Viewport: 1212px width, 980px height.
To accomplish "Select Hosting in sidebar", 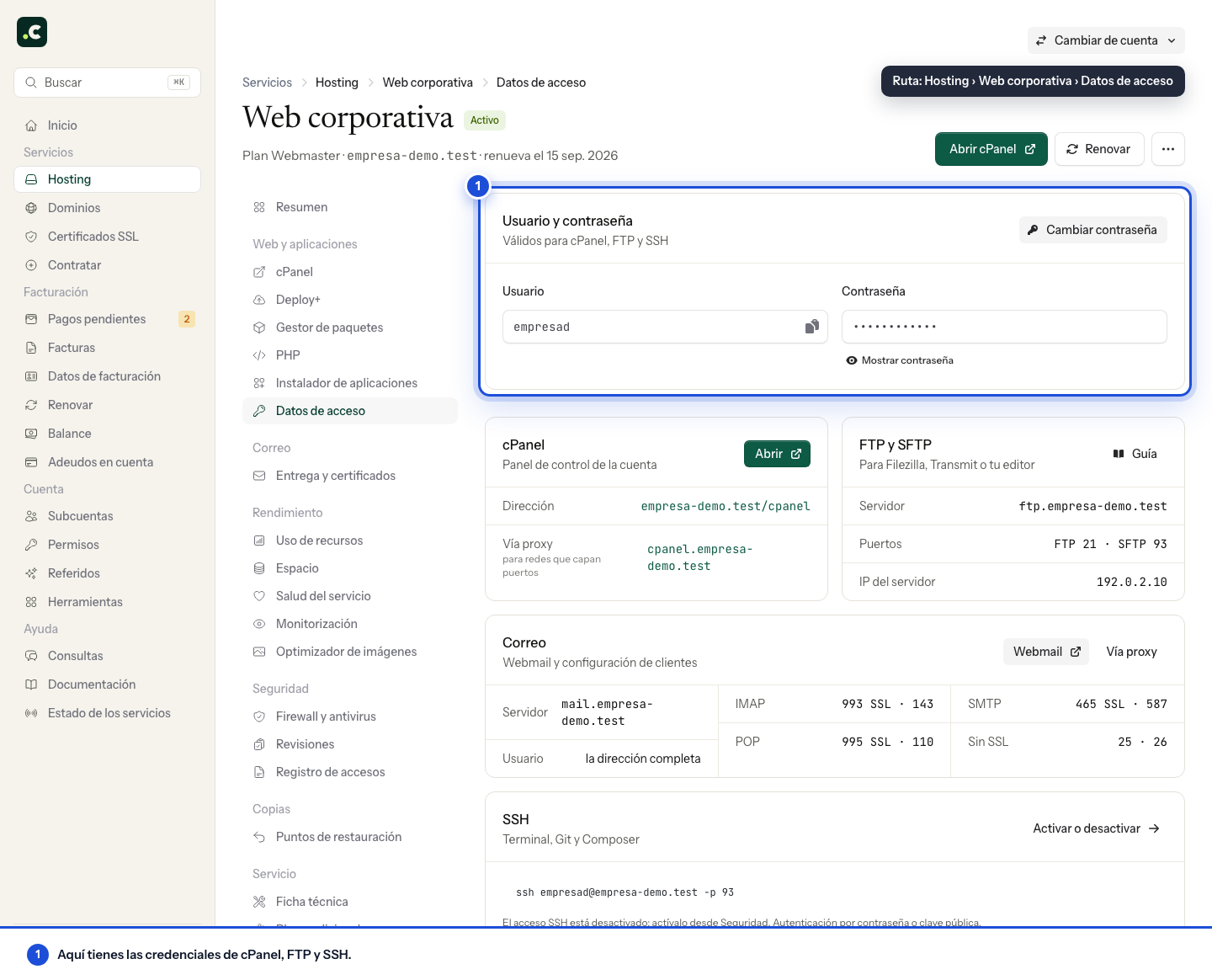I will pos(108,179).
